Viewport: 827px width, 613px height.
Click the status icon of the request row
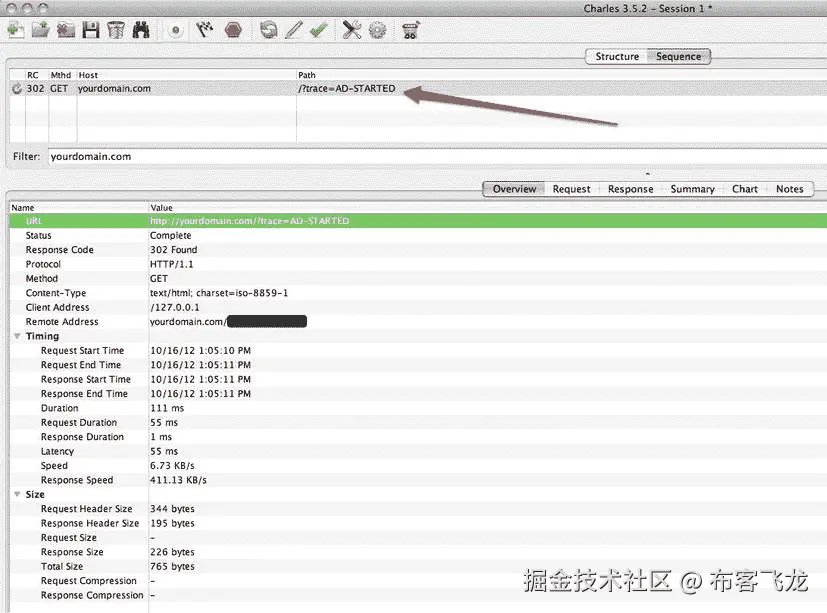tap(17, 89)
